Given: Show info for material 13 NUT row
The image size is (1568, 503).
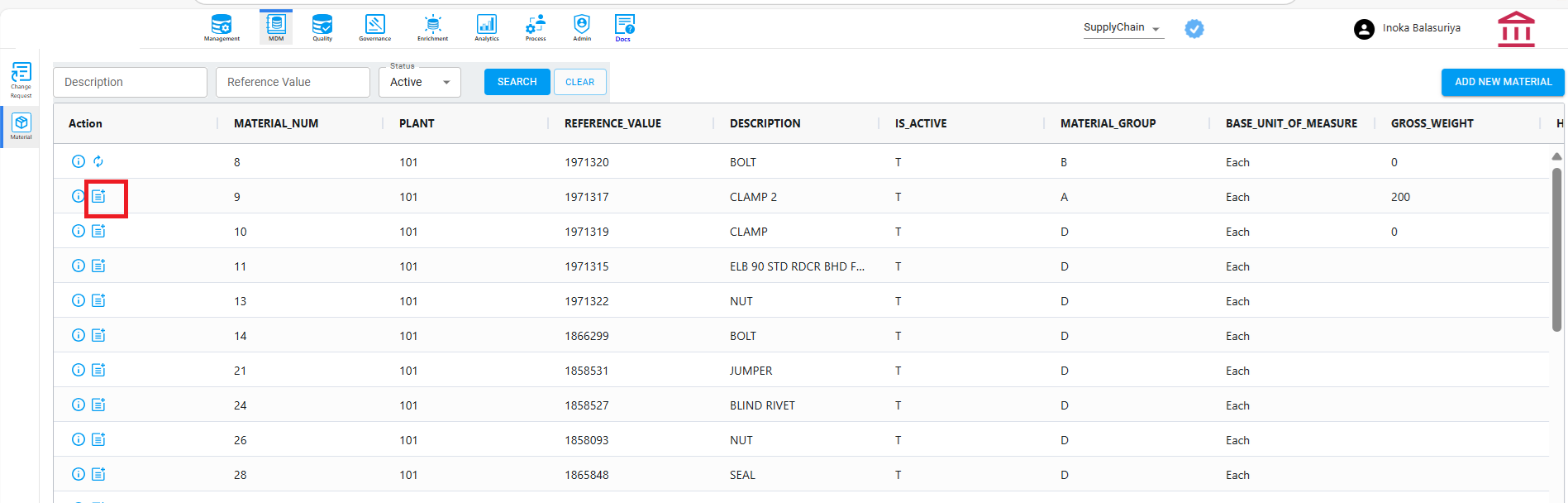Looking at the screenshot, I should pyautogui.click(x=79, y=300).
